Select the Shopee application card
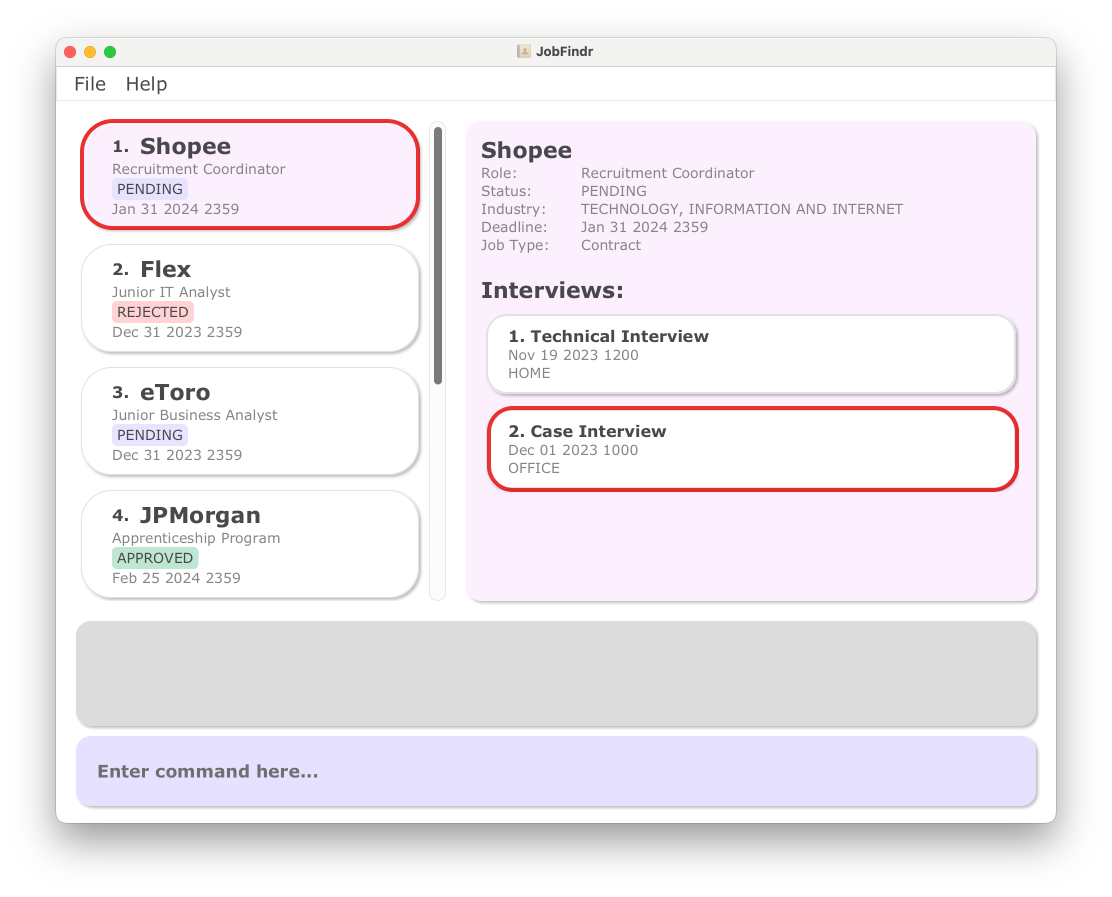 (x=250, y=175)
